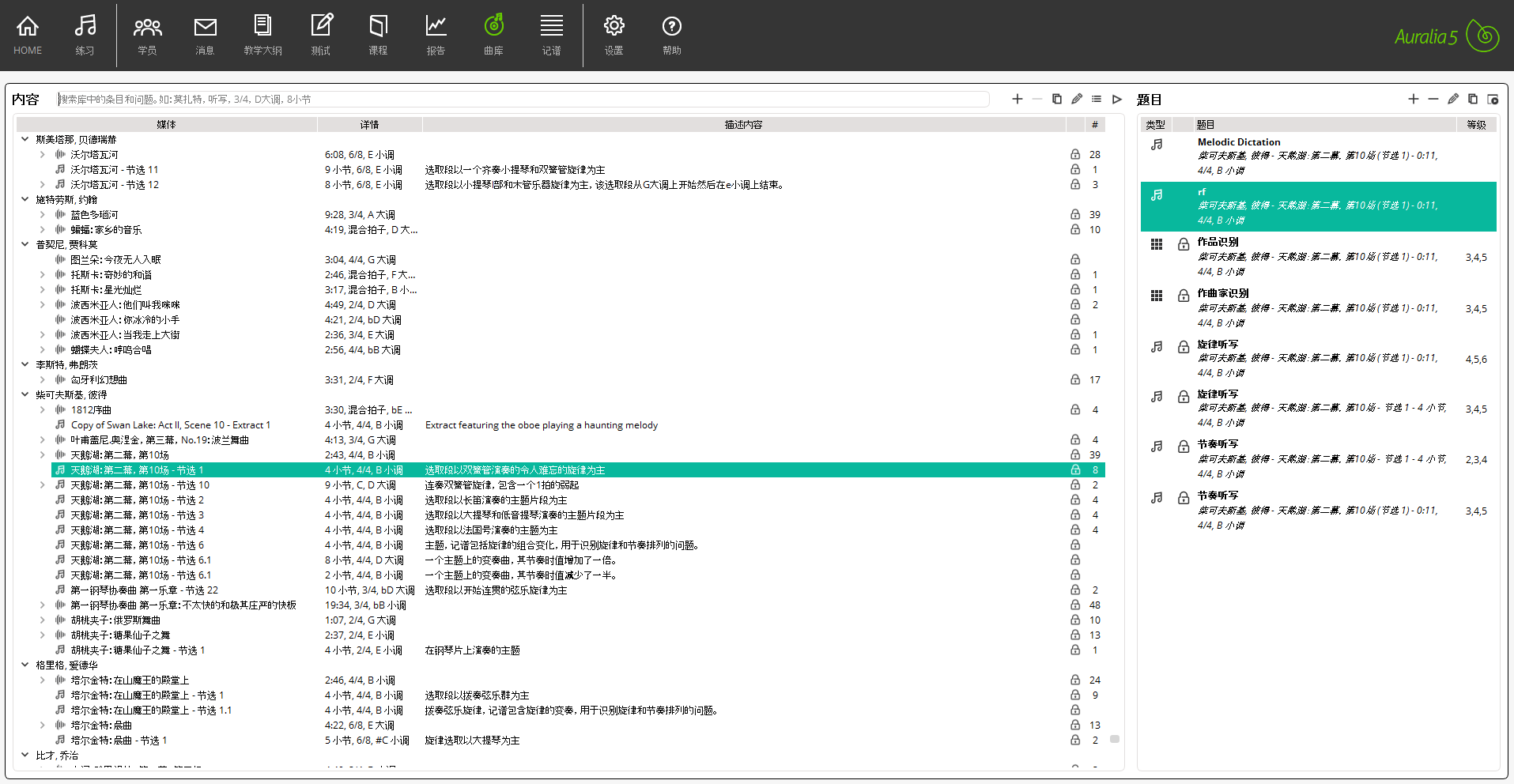The width and height of the screenshot is (1514, 784).
Task: Click the lock icon on 图兰朵 row
Action: coord(1075,259)
